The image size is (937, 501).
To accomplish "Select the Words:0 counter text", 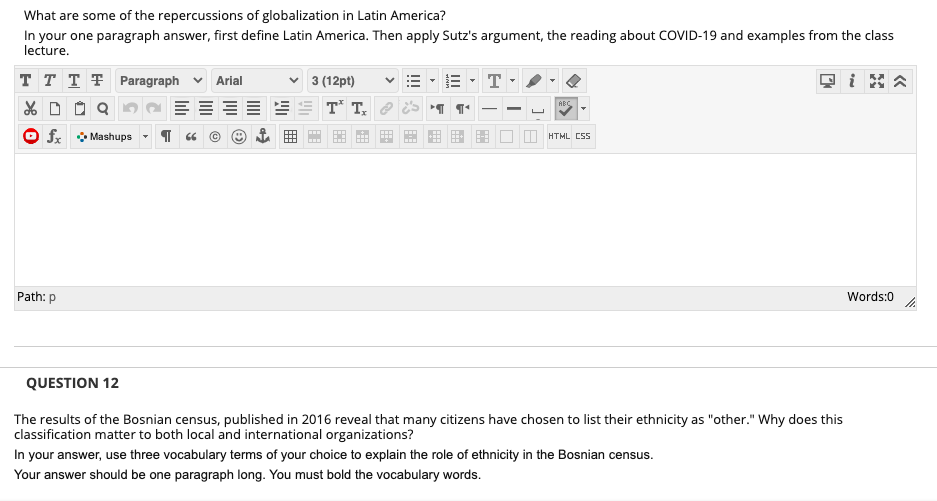I will pos(870,297).
